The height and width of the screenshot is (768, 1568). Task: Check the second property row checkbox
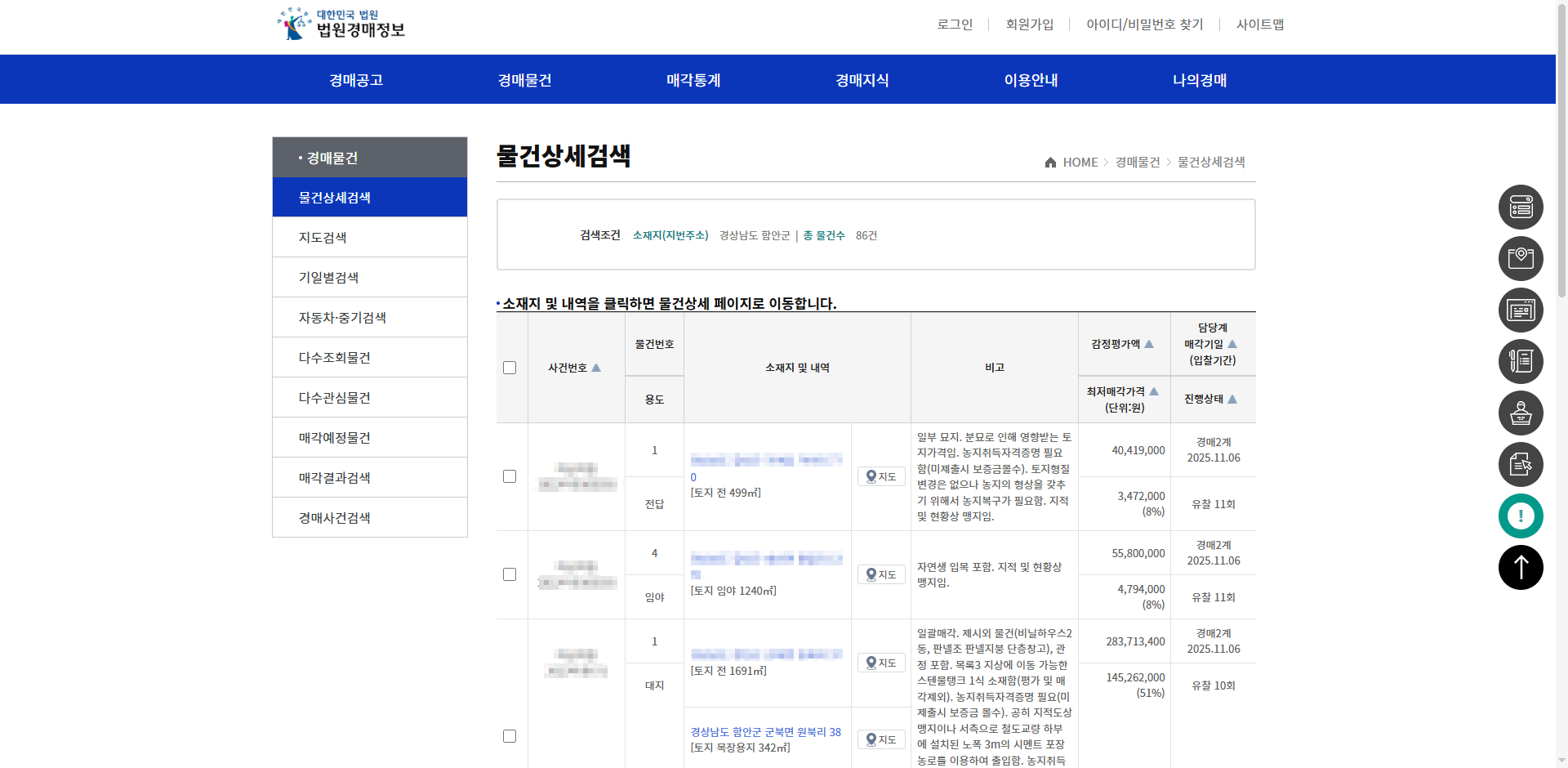click(510, 574)
